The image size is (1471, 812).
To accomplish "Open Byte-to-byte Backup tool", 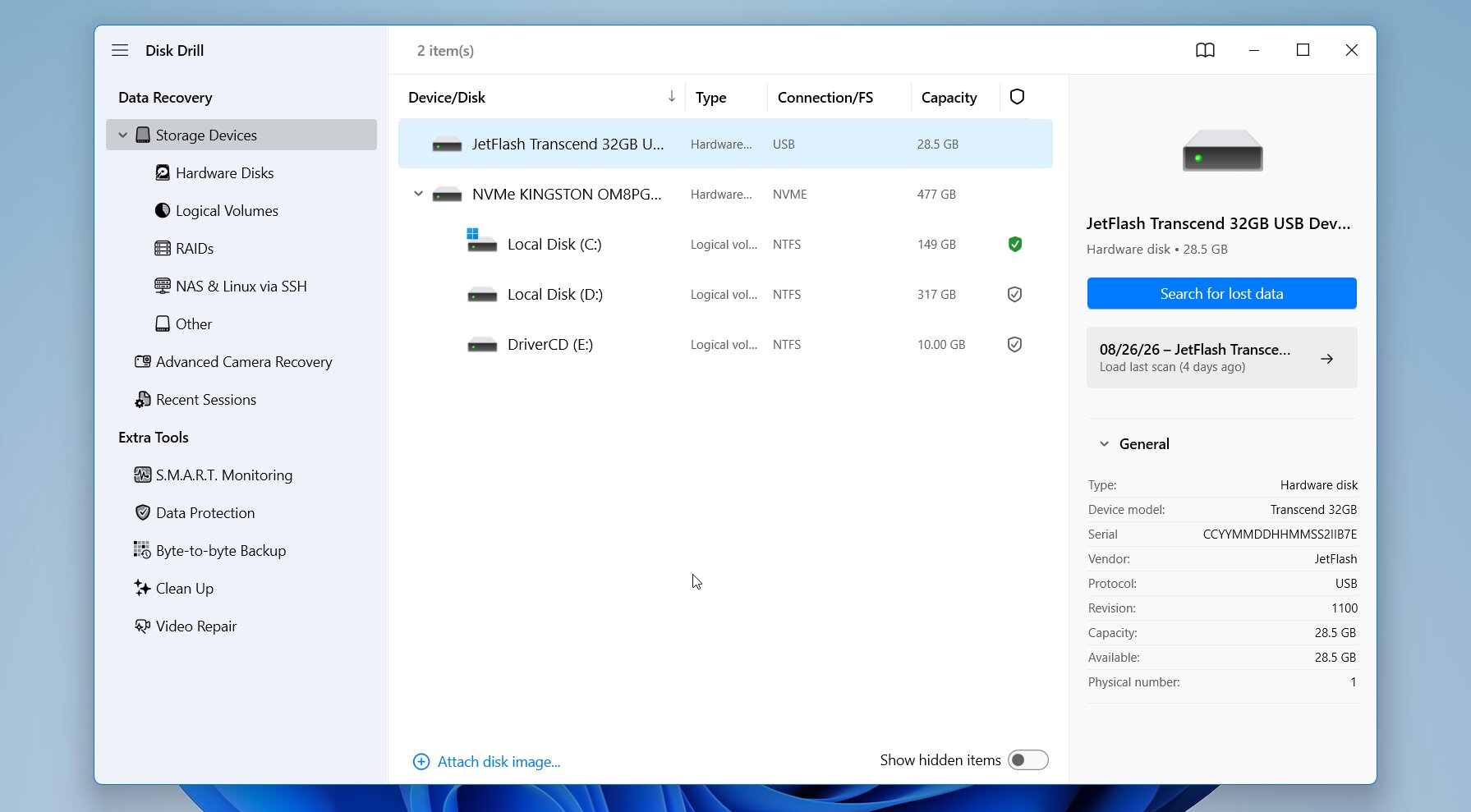I will point(221,550).
